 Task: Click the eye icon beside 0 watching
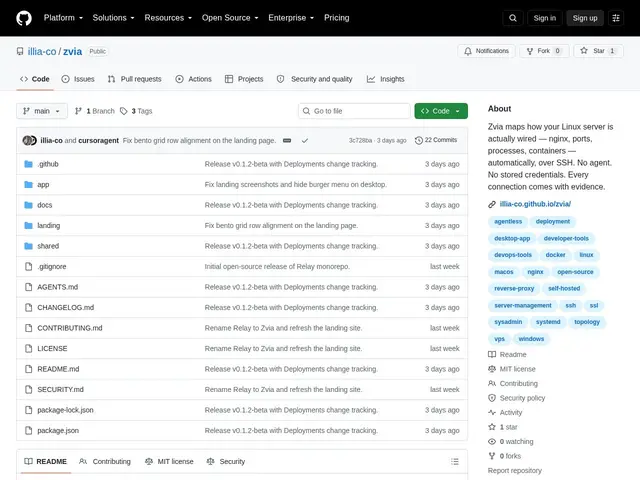click(492, 442)
